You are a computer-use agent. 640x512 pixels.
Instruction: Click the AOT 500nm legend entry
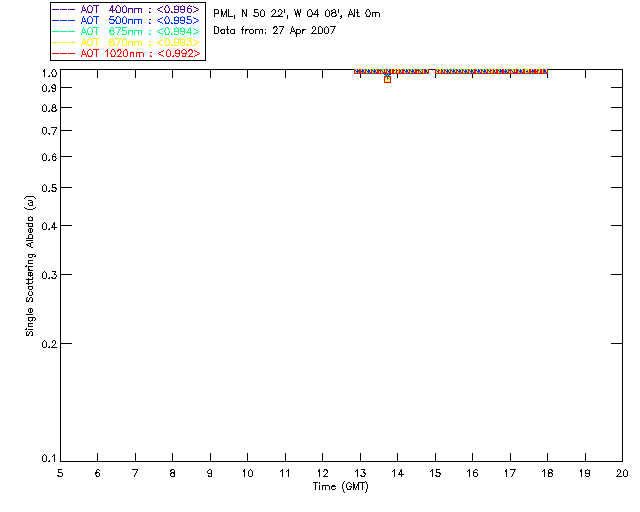click(126, 20)
